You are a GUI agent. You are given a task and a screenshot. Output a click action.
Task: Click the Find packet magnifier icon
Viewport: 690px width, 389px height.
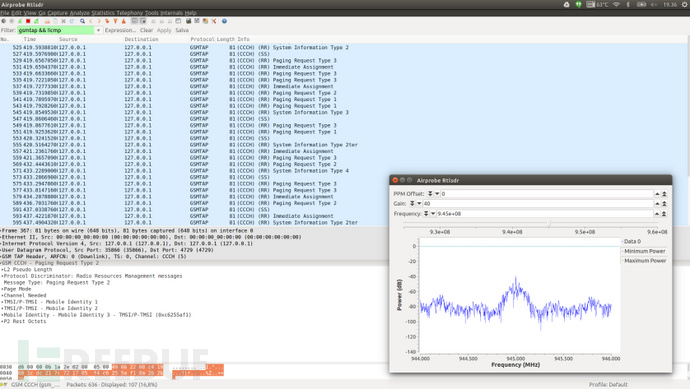pos(82,21)
